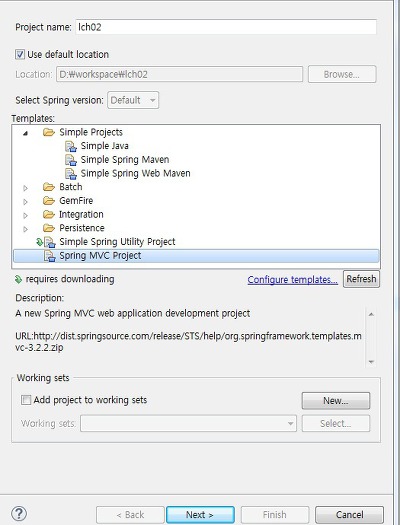This screenshot has width=400, height=525.
Task: Click the Simple Spring Web Maven icon
Action: (x=71, y=174)
